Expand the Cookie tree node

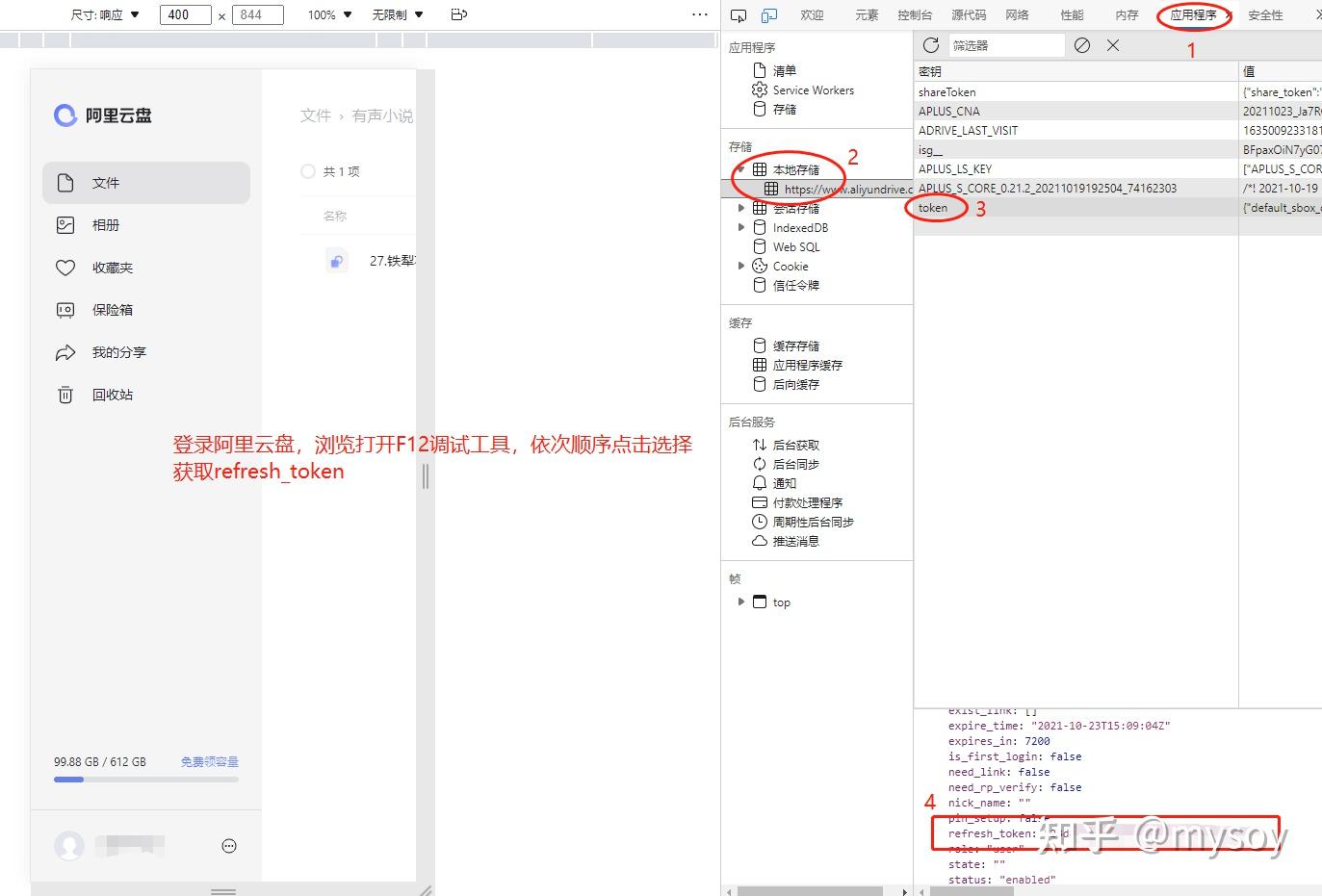coord(741,266)
